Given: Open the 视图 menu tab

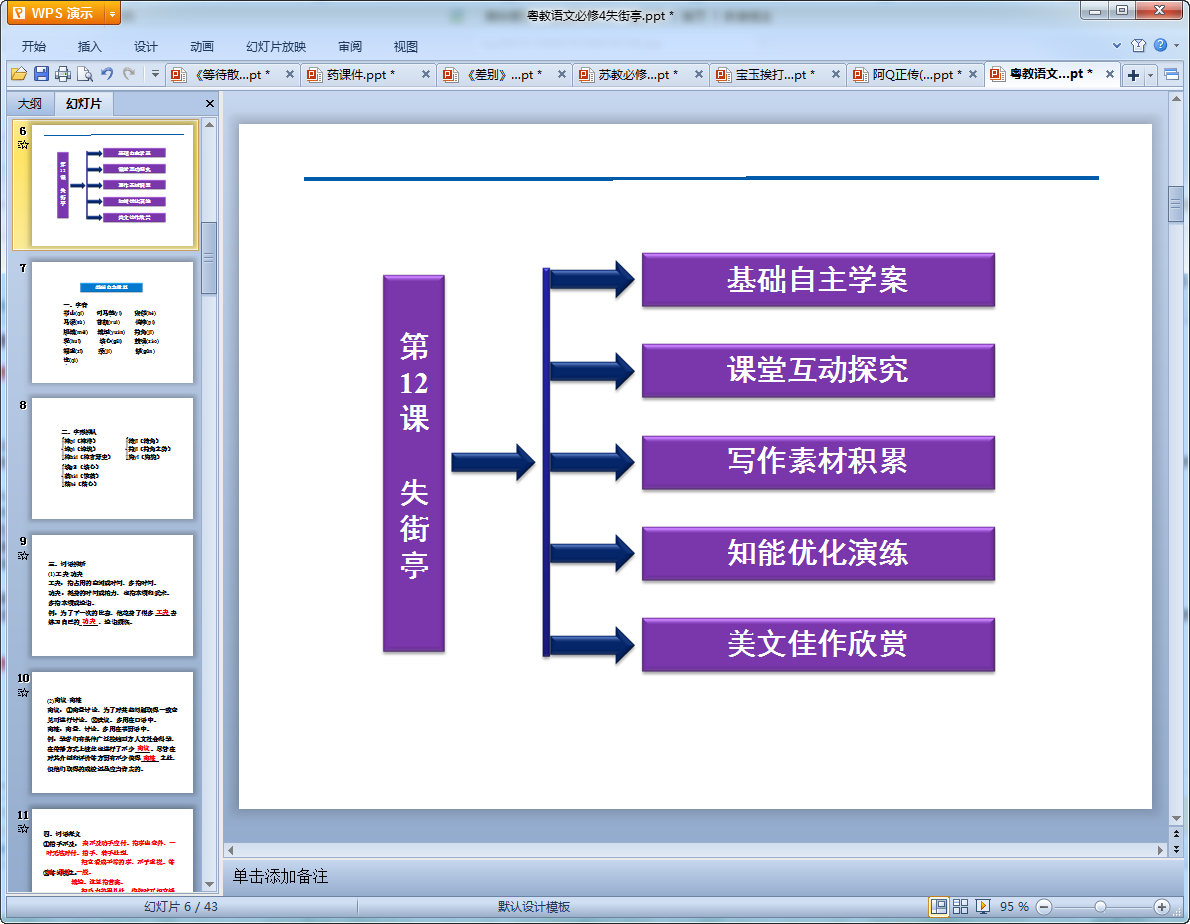Looking at the screenshot, I should tap(405, 46).
